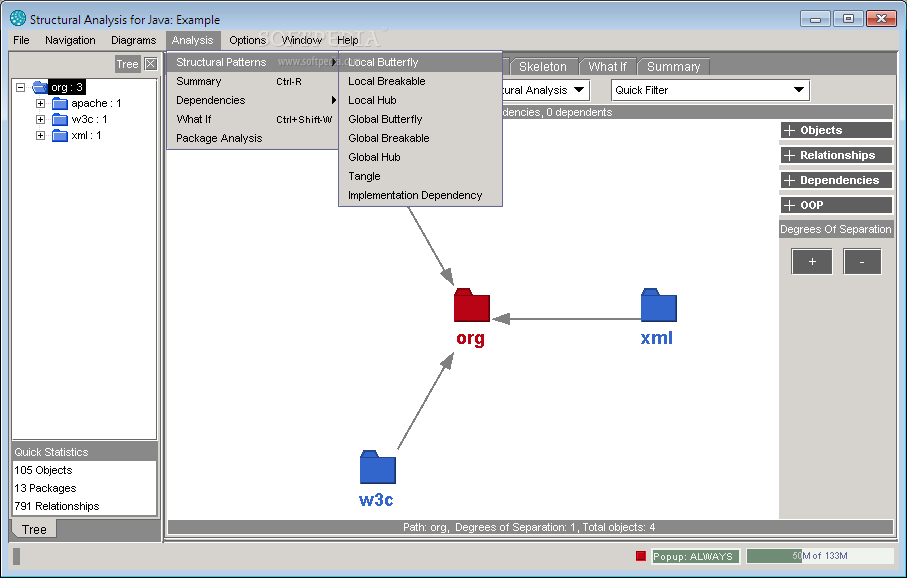907x578 pixels.
Task: Open the Diagrams menu
Action: 134,40
